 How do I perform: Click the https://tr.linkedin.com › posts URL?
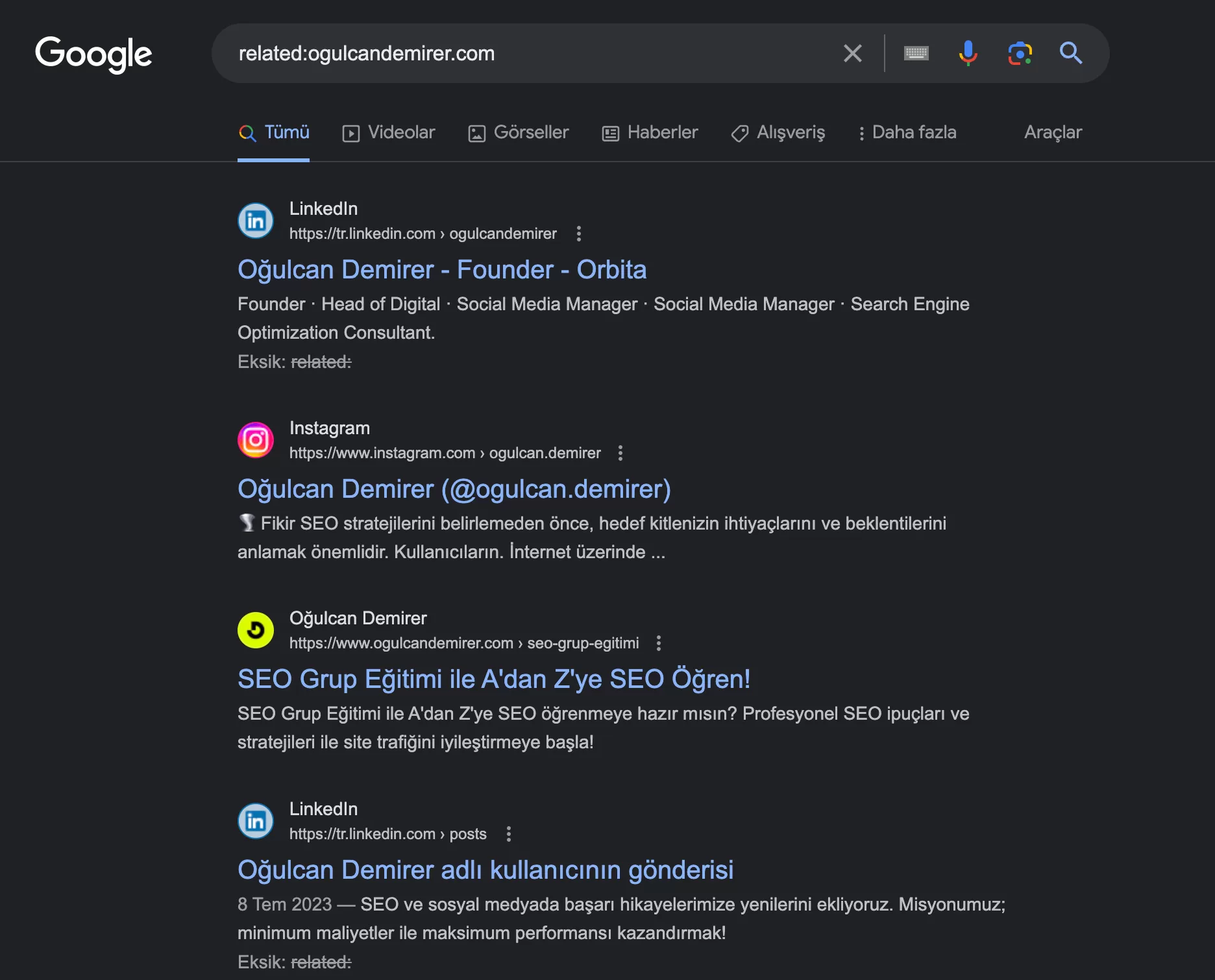388,834
